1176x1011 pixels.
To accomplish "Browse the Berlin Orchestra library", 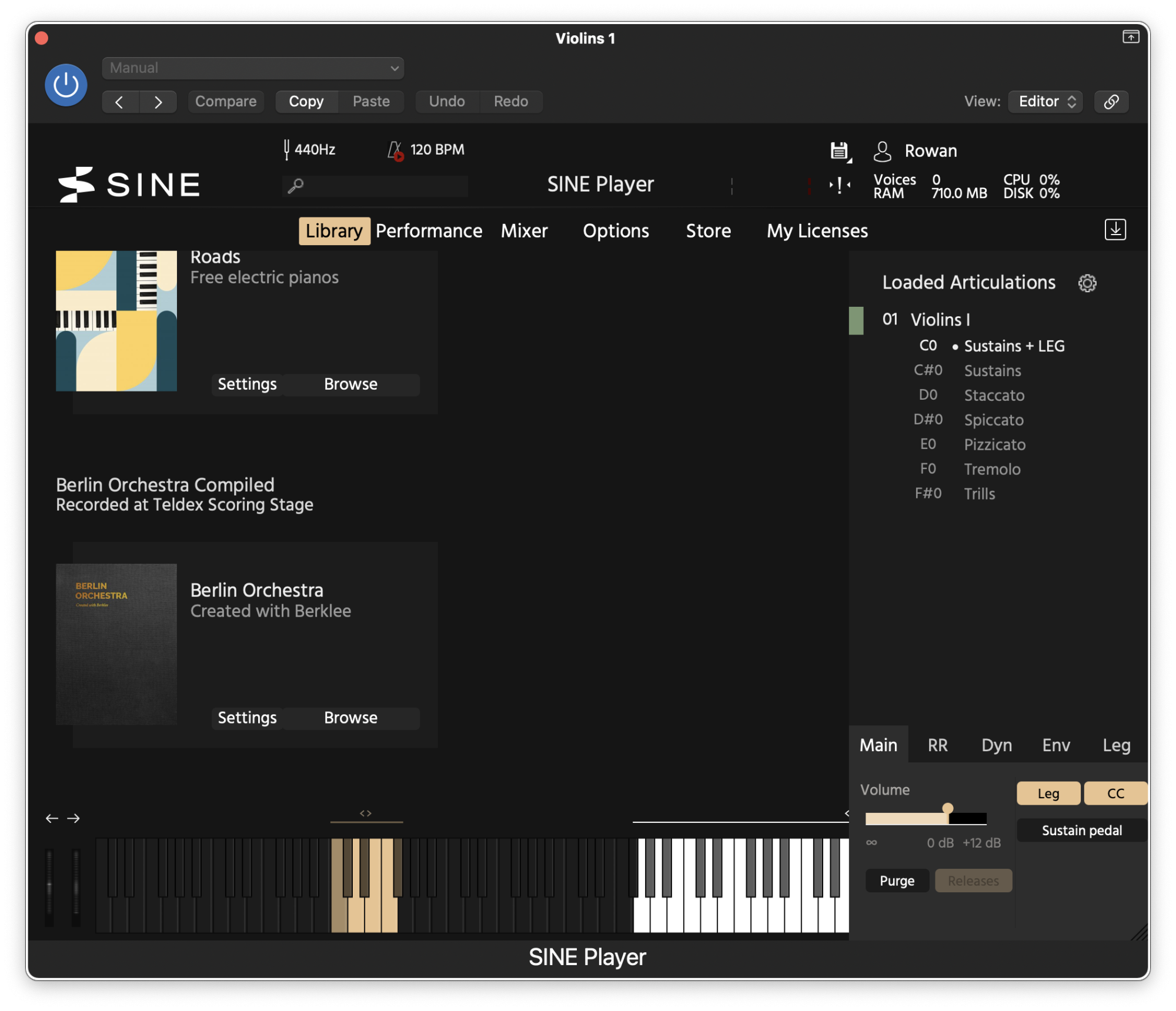I will [350, 718].
